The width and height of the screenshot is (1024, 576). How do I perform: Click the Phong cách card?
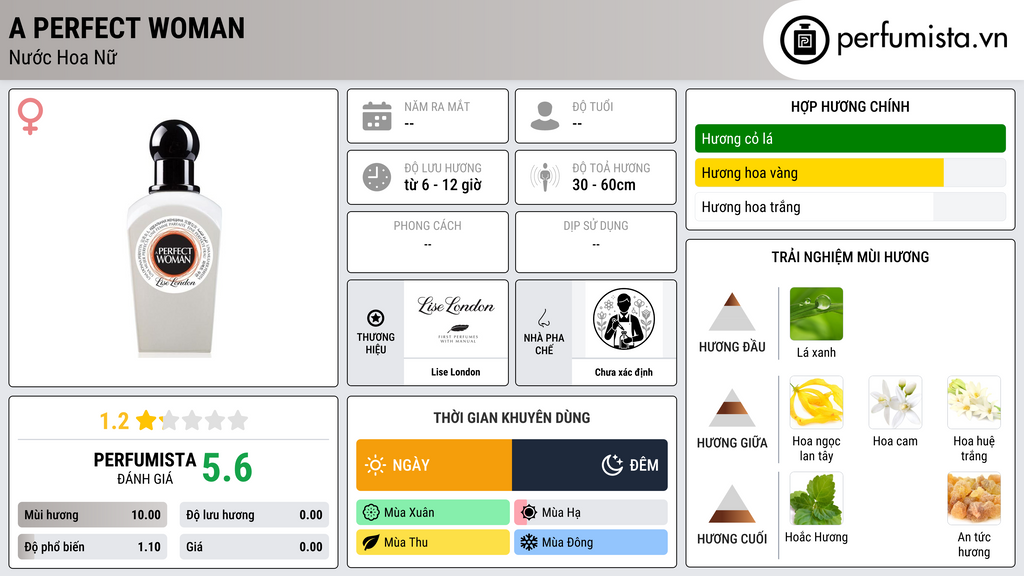[428, 242]
